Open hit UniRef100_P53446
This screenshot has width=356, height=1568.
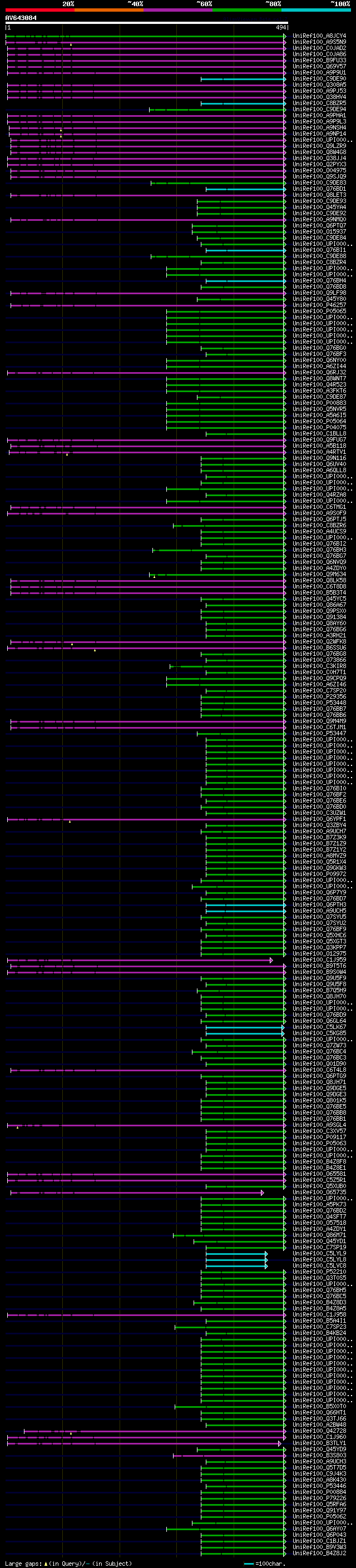point(319,1486)
